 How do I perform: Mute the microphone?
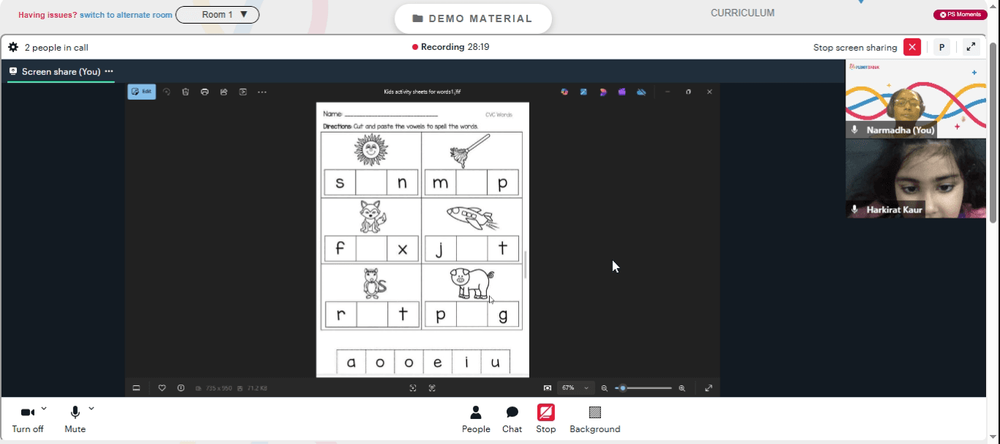75,420
